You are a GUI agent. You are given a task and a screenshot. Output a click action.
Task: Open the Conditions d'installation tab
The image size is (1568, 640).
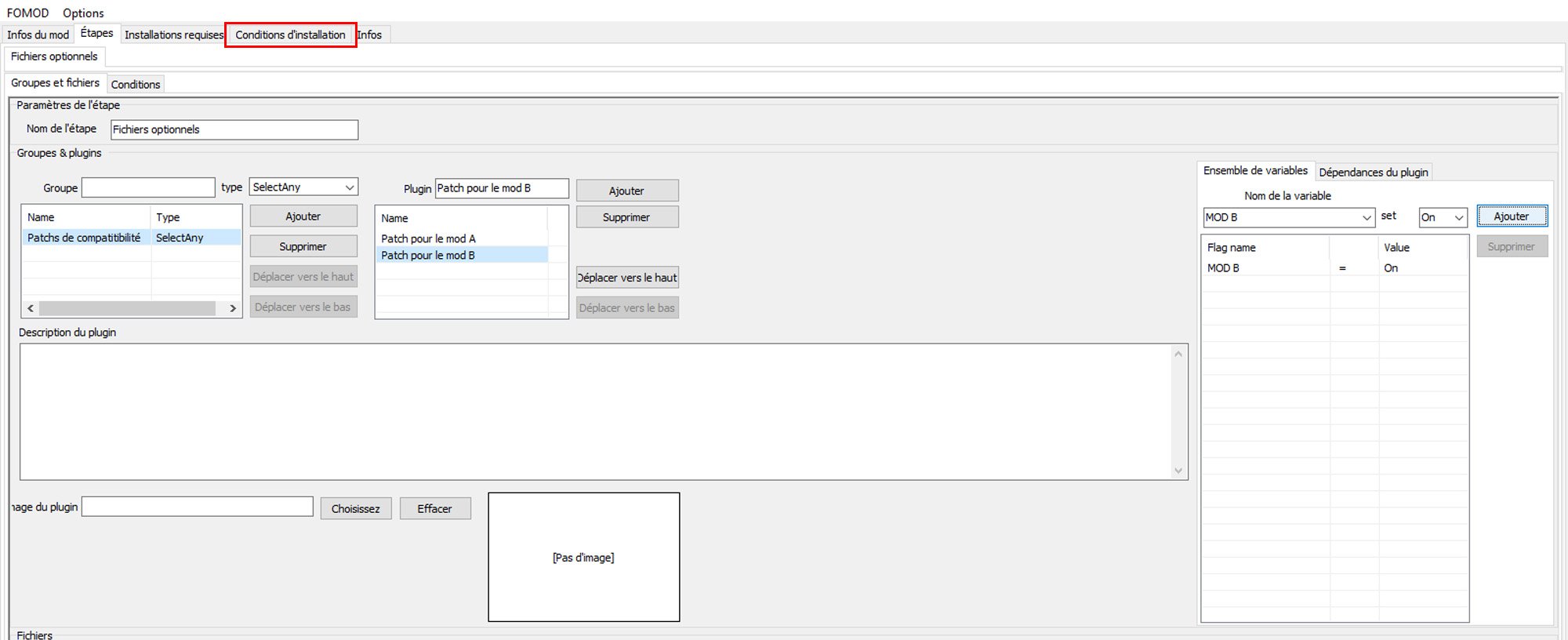[290, 35]
